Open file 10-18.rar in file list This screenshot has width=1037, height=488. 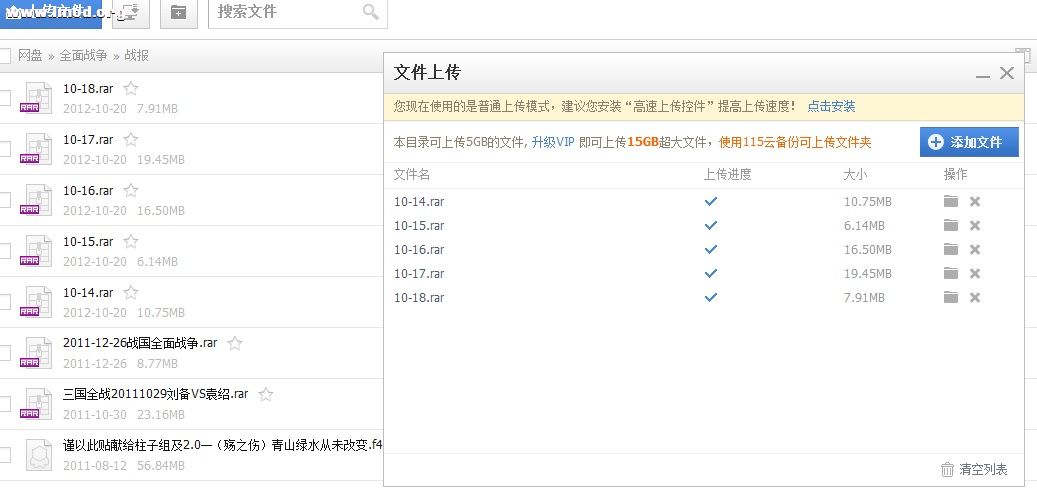point(88,89)
